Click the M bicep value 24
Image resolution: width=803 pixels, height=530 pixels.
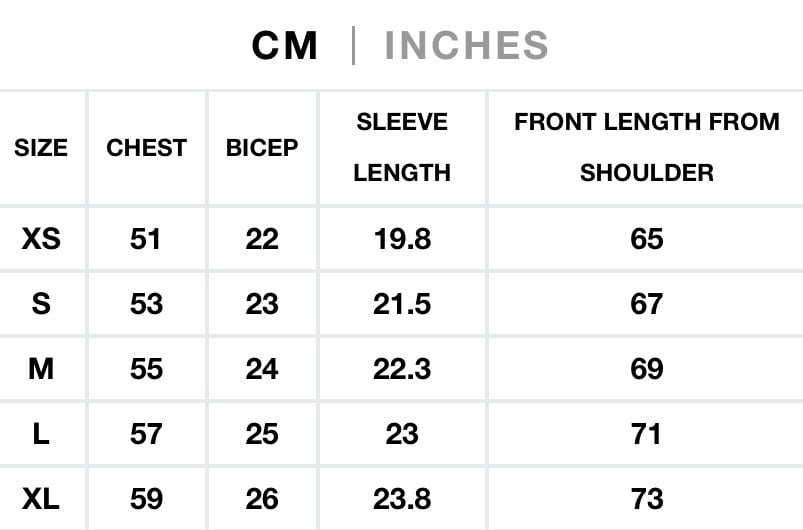click(x=262, y=369)
